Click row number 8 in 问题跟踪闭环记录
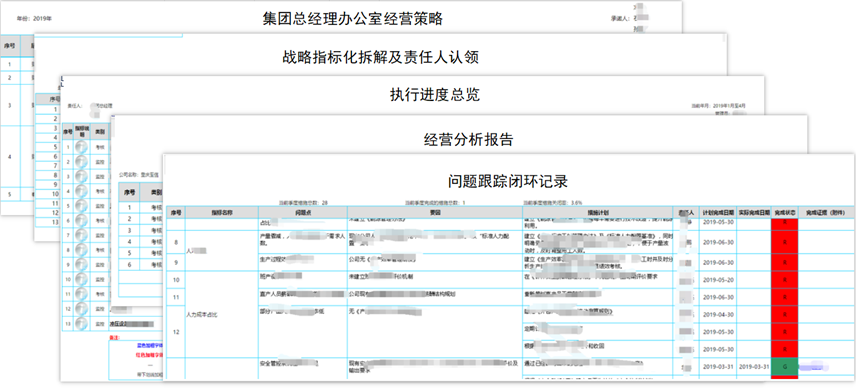This screenshot has height=389, width=856. click(x=176, y=242)
